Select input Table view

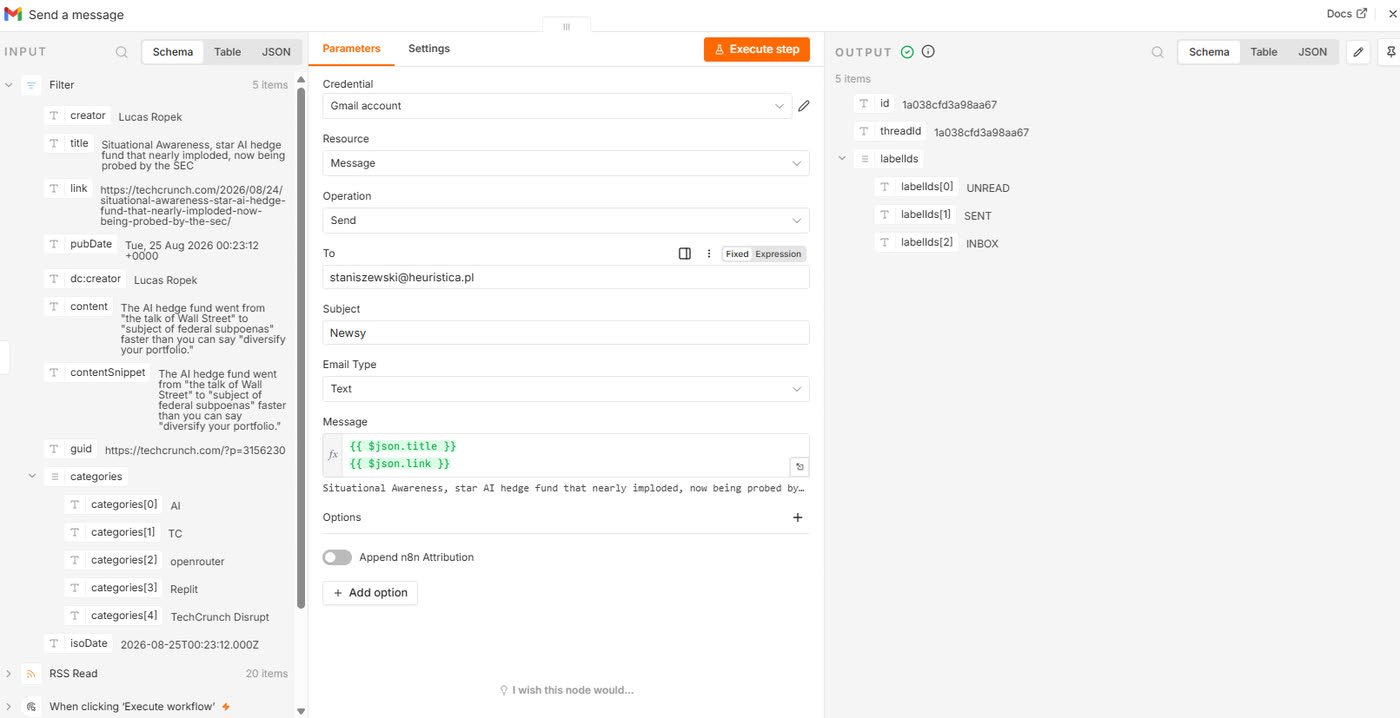228,52
